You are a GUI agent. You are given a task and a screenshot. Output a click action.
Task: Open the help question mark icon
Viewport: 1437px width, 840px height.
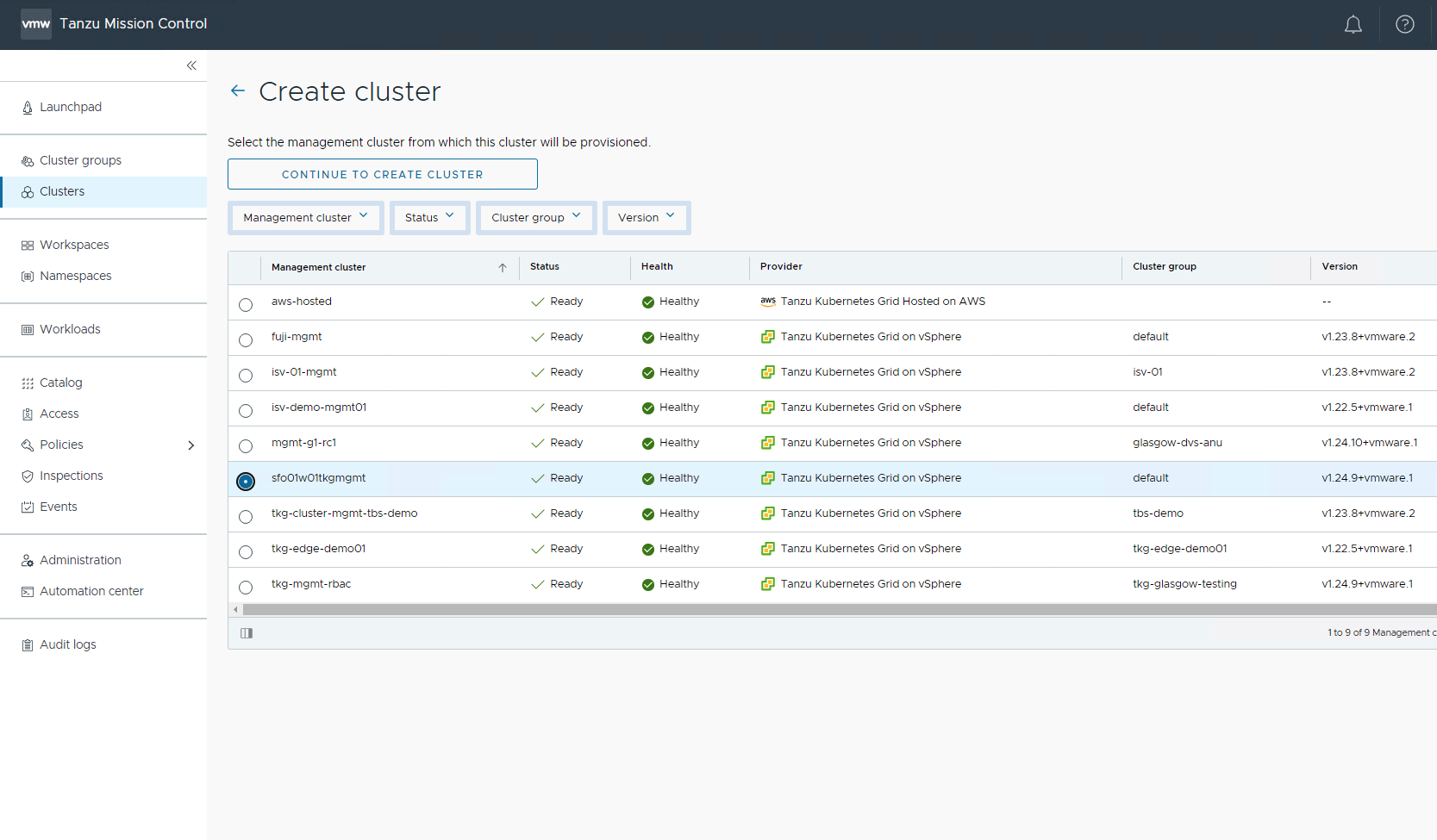1405,24
